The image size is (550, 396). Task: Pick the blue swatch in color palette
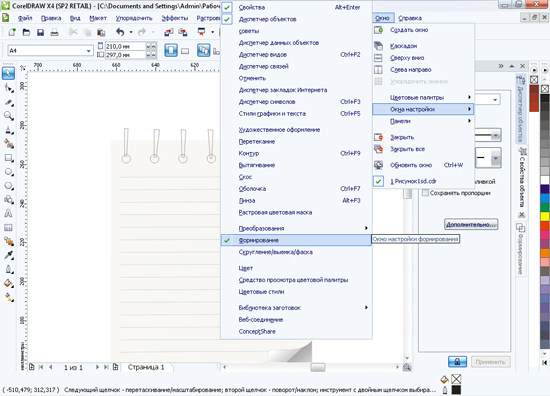545,198
